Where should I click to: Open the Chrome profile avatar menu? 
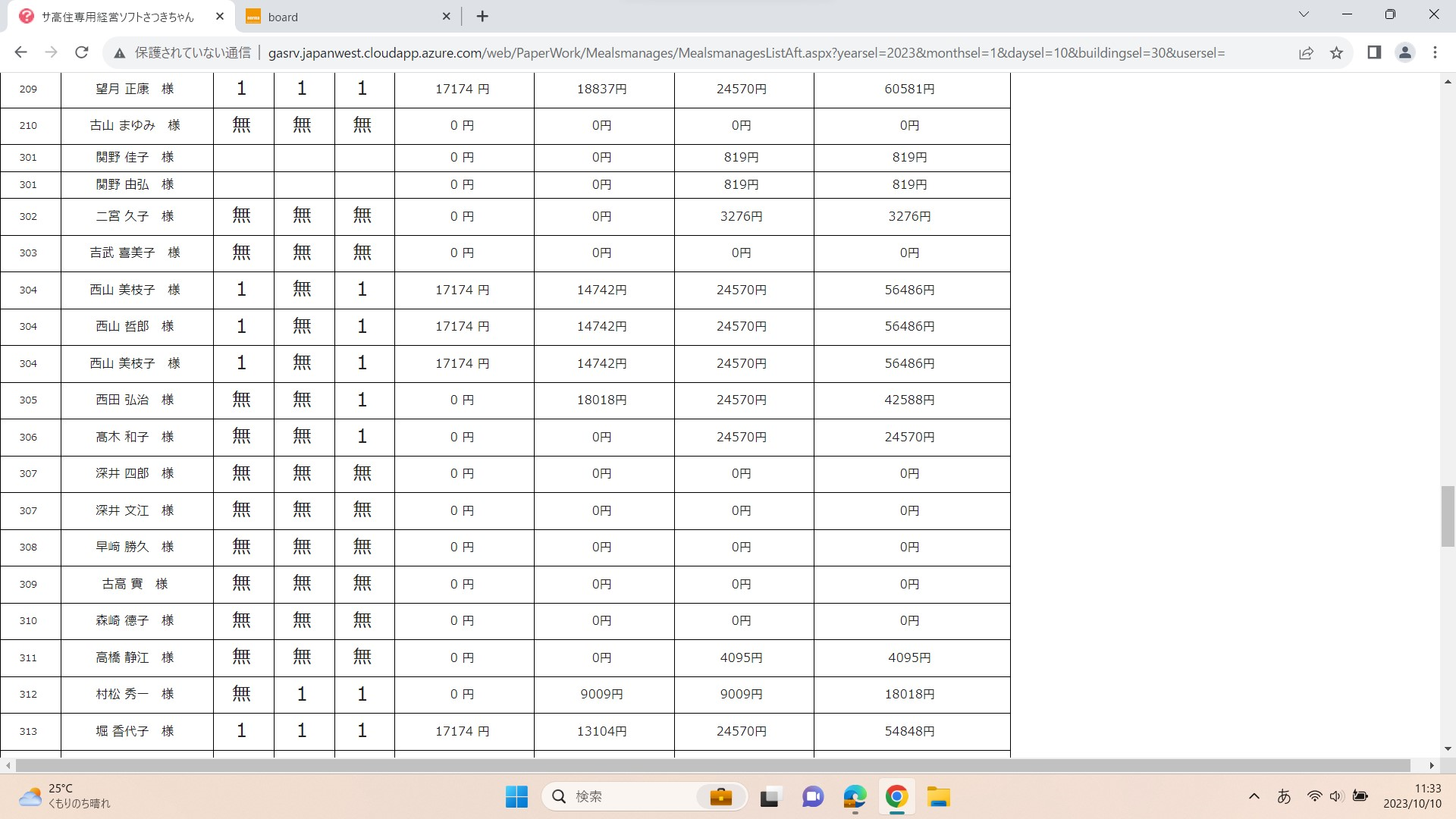coord(1404,52)
